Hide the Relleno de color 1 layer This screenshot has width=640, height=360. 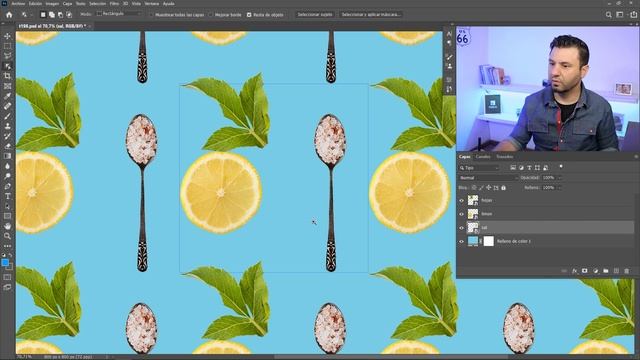[462, 241]
